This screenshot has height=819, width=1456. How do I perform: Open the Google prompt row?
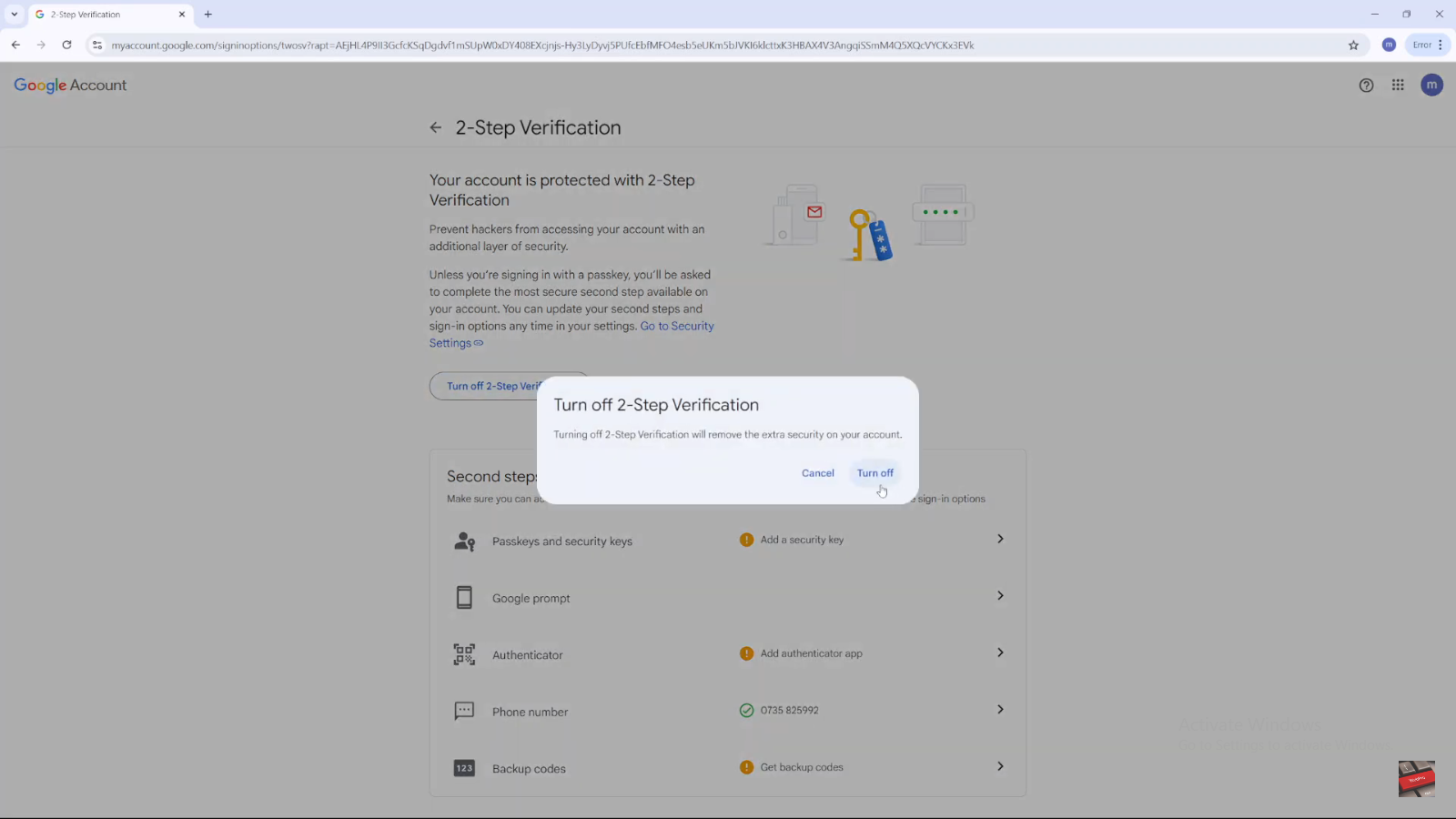[728, 597]
